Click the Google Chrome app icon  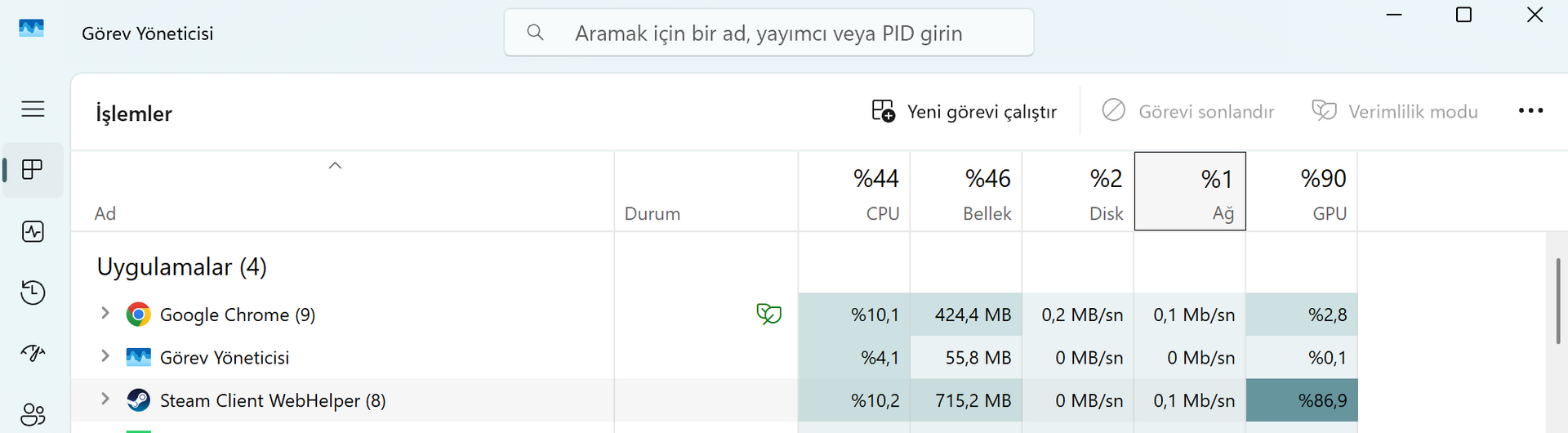tap(139, 315)
